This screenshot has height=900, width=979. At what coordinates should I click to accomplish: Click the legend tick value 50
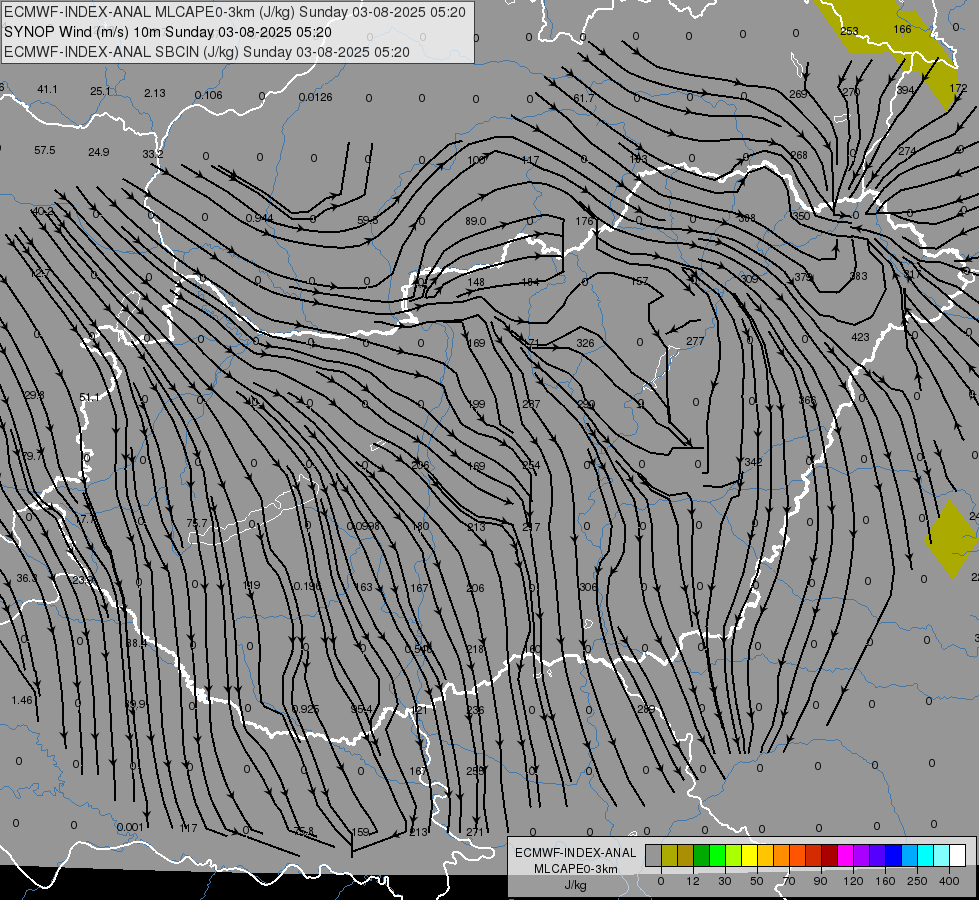point(757,881)
